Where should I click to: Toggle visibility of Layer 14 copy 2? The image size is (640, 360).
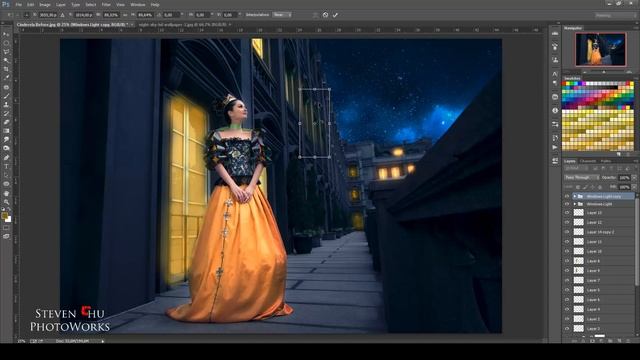point(567,232)
